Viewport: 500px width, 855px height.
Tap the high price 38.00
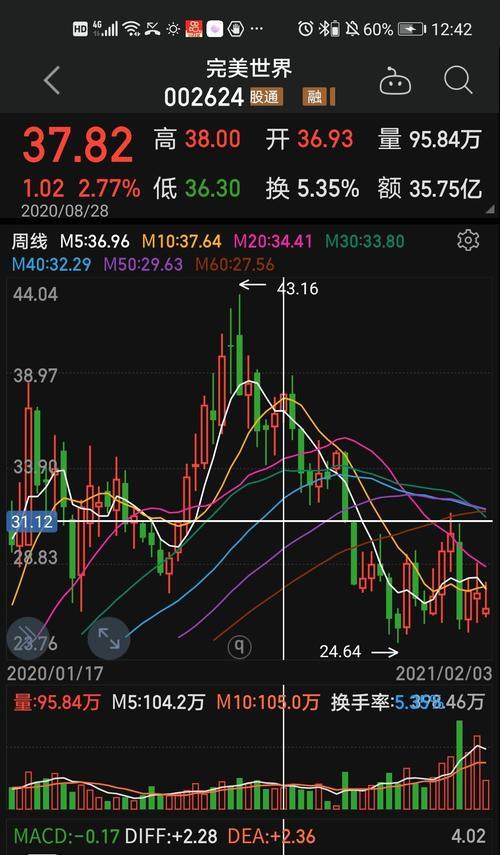pos(213,140)
